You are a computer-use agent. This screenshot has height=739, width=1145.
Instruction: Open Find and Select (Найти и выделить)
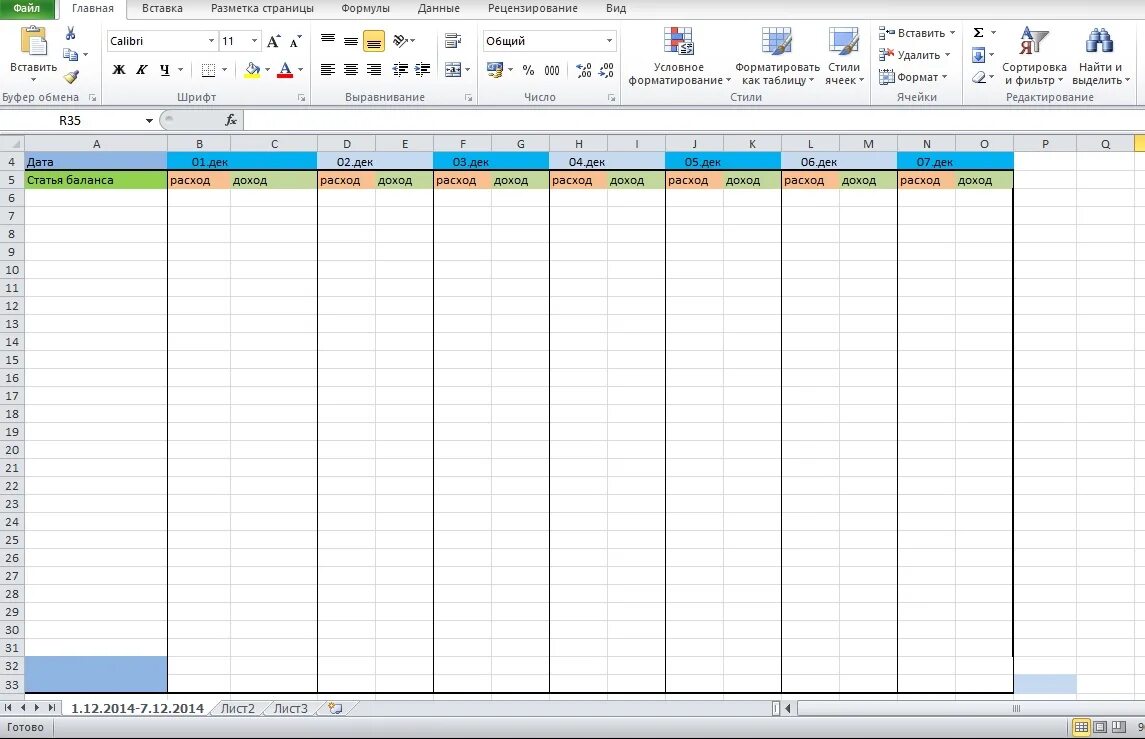[1100, 57]
